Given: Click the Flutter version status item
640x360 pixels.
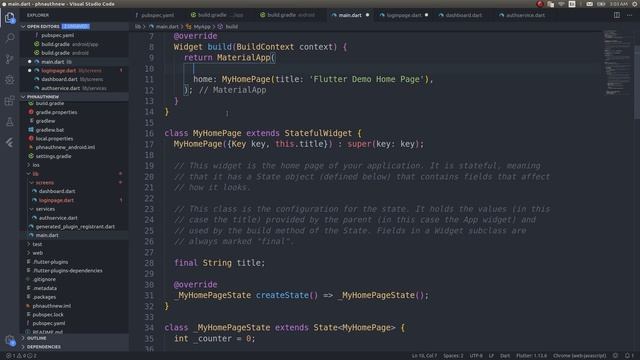Looking at the screenshot, I should (x=531, y=356).
